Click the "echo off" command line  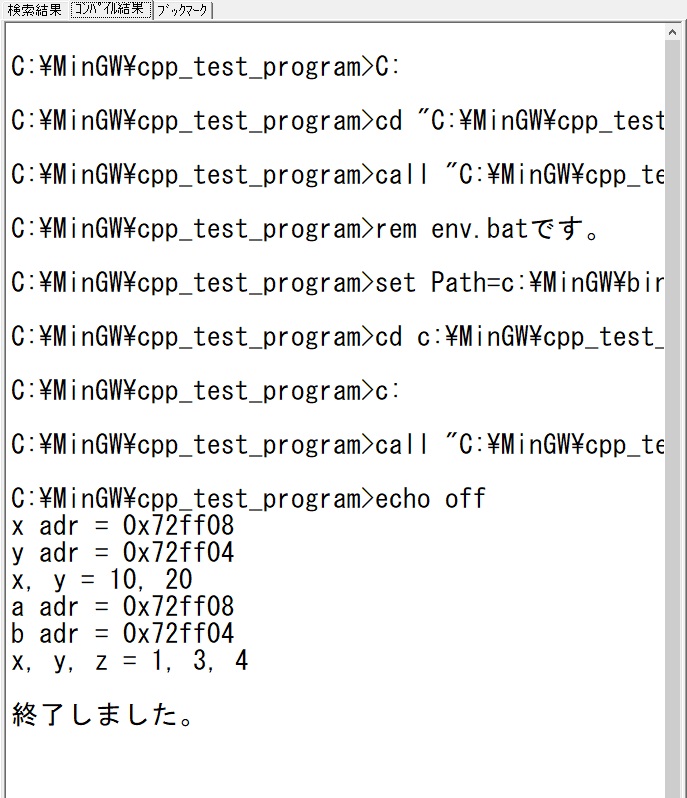(248, 499)
